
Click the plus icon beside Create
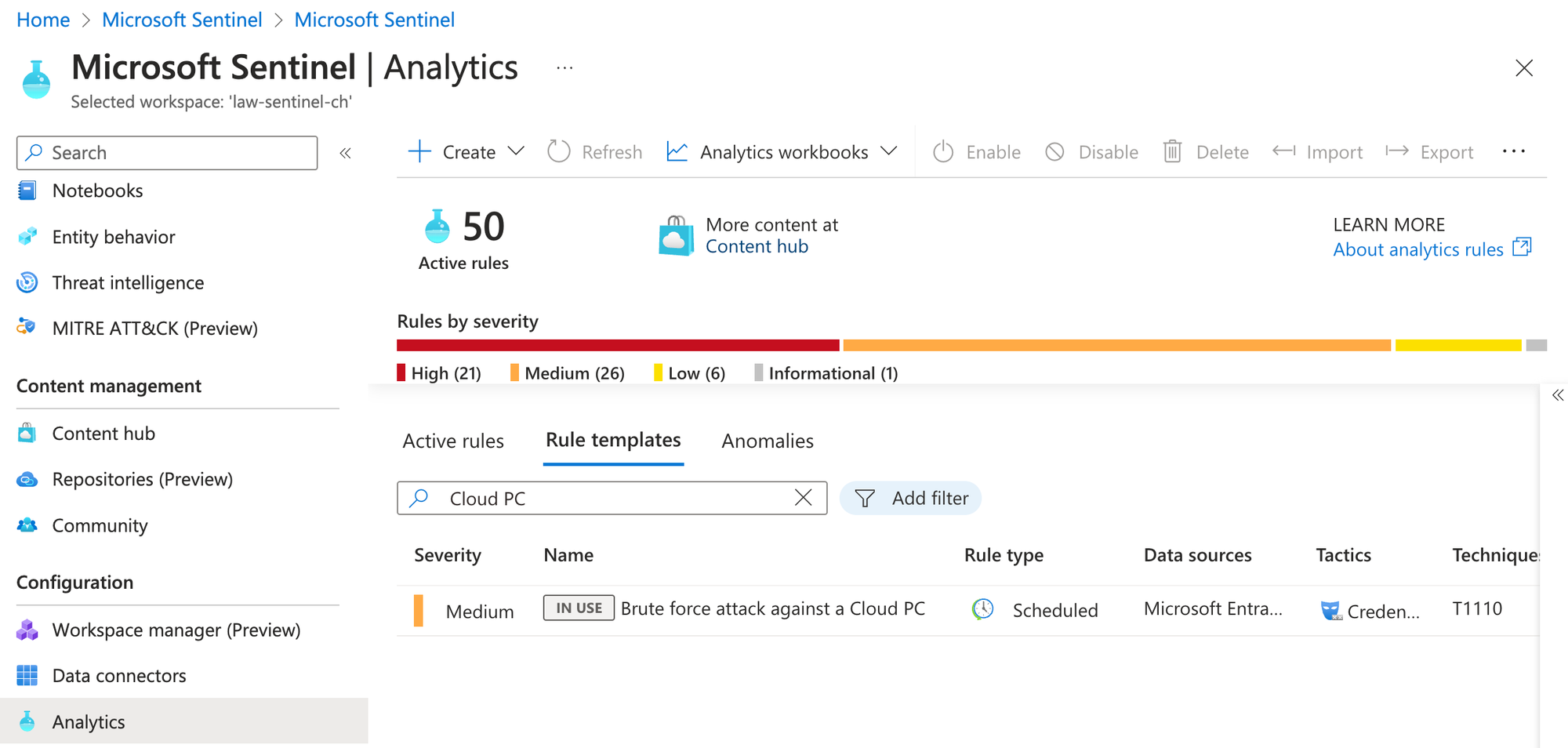(420, 151)
